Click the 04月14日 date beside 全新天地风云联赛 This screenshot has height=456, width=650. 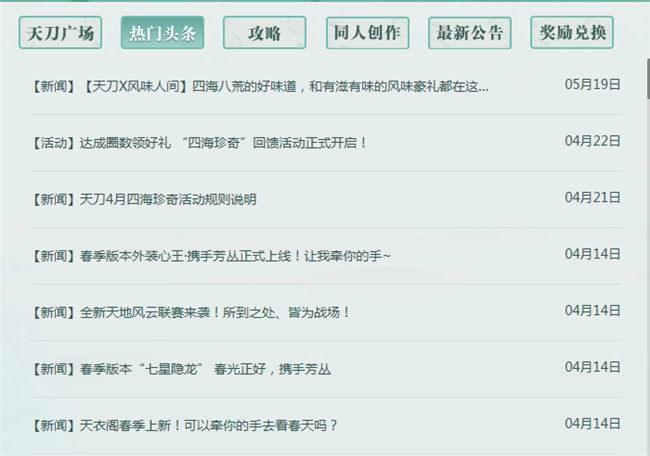pos(592,310)
